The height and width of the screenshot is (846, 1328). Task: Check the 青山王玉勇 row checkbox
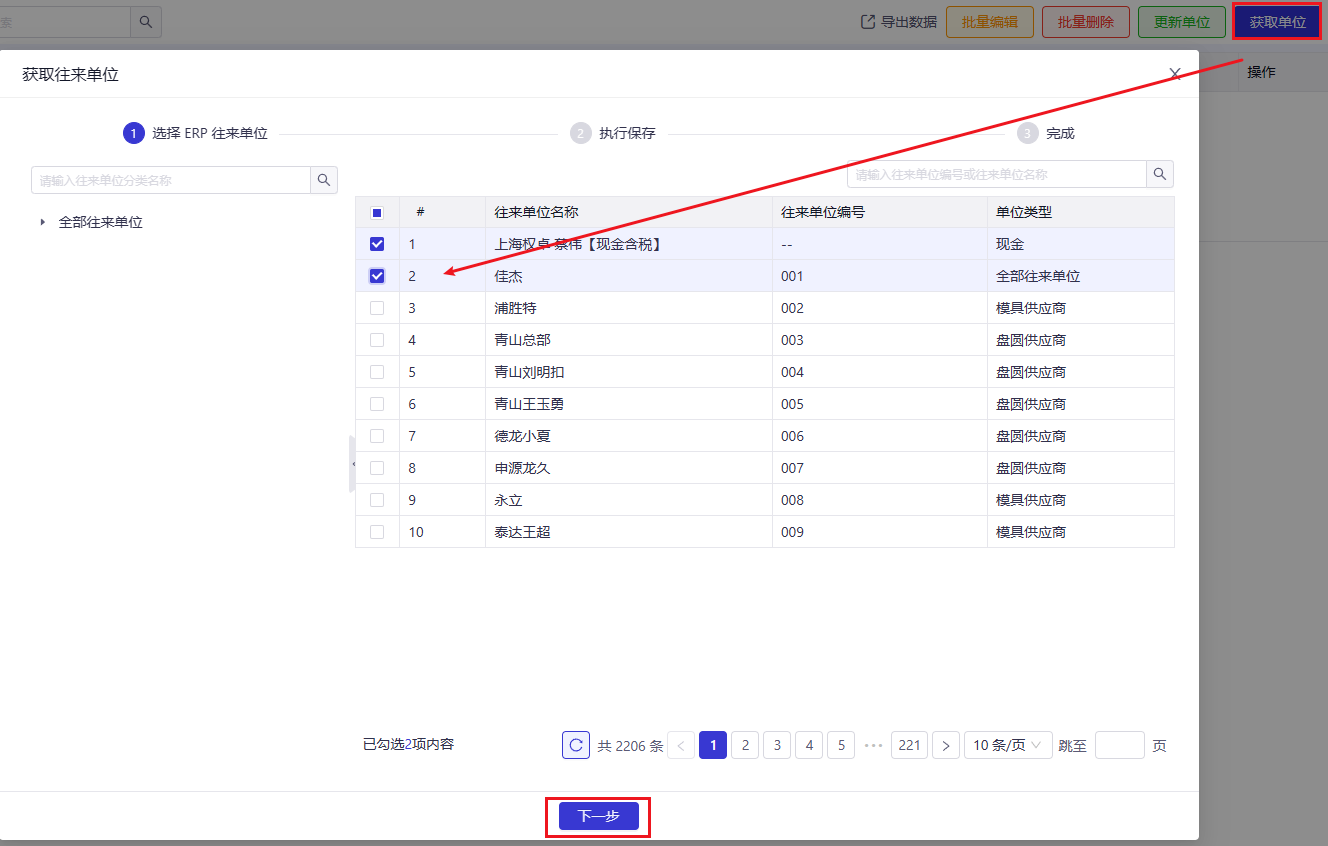[377, 404]
